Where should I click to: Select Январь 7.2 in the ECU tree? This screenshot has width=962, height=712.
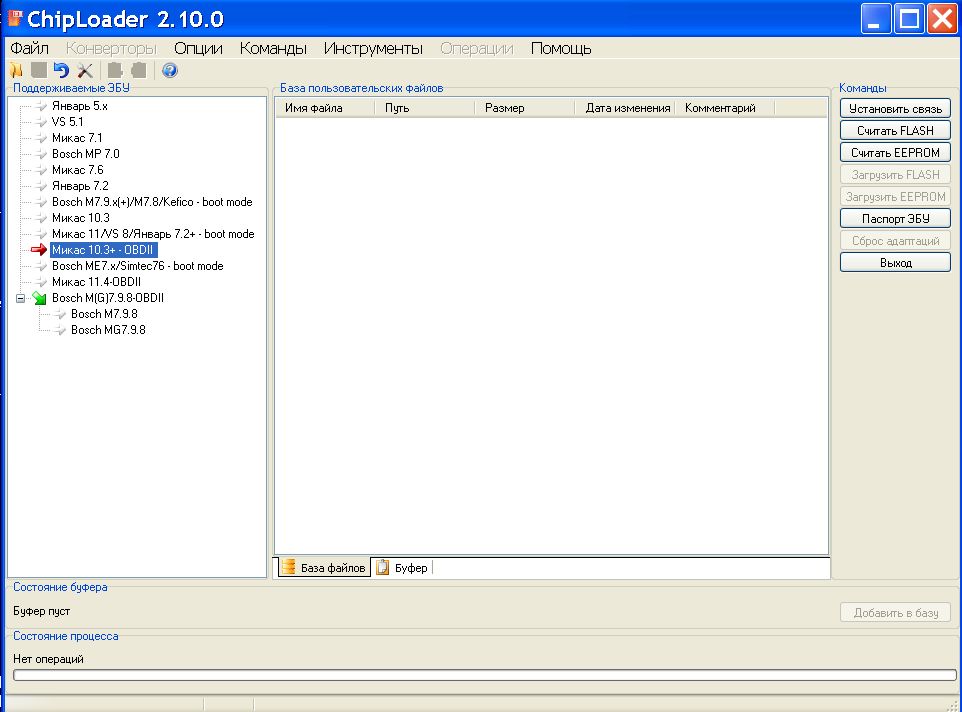[x=80, y=186]
